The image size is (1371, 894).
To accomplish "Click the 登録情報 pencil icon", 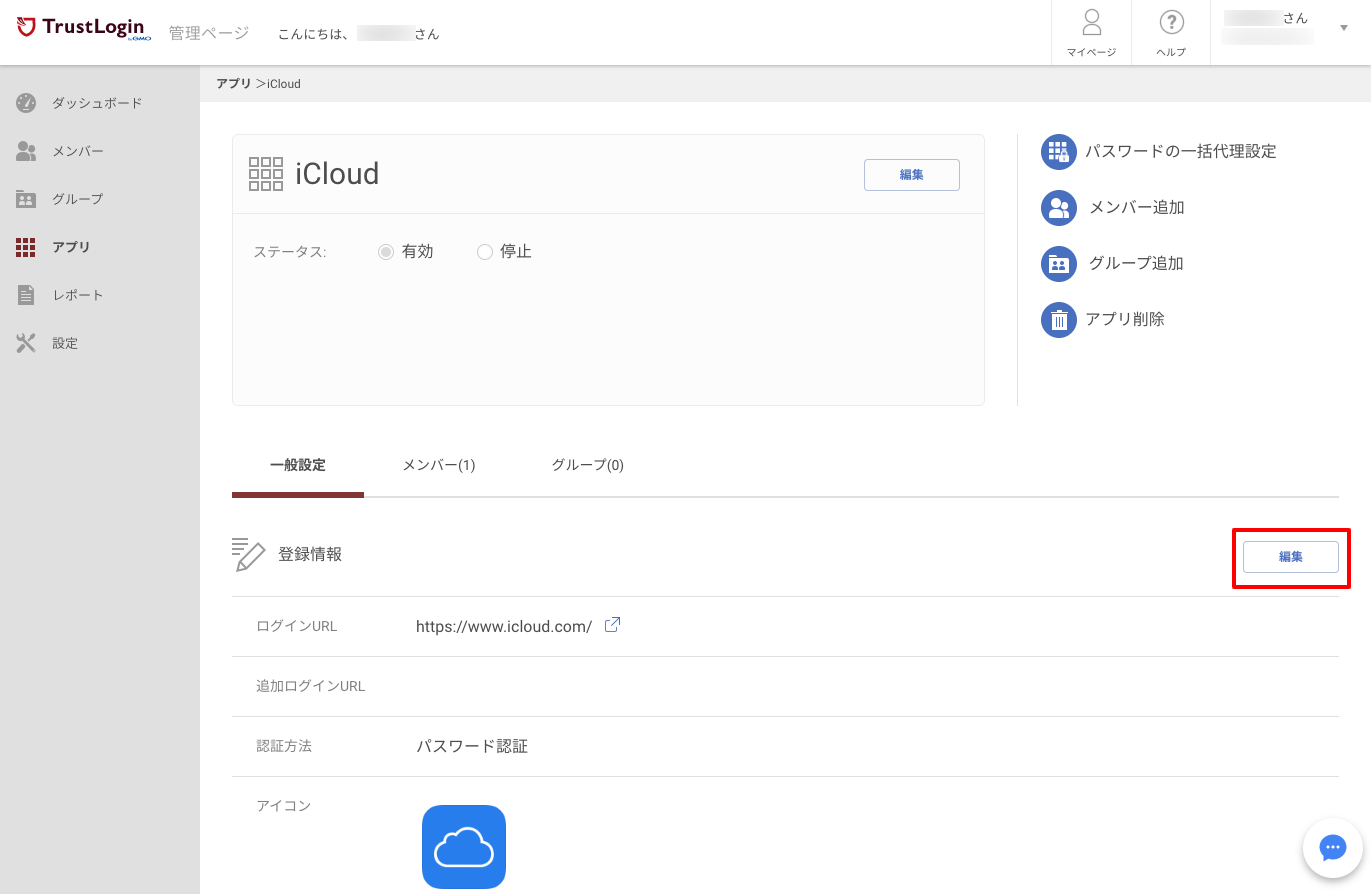I will click(249, 554).
